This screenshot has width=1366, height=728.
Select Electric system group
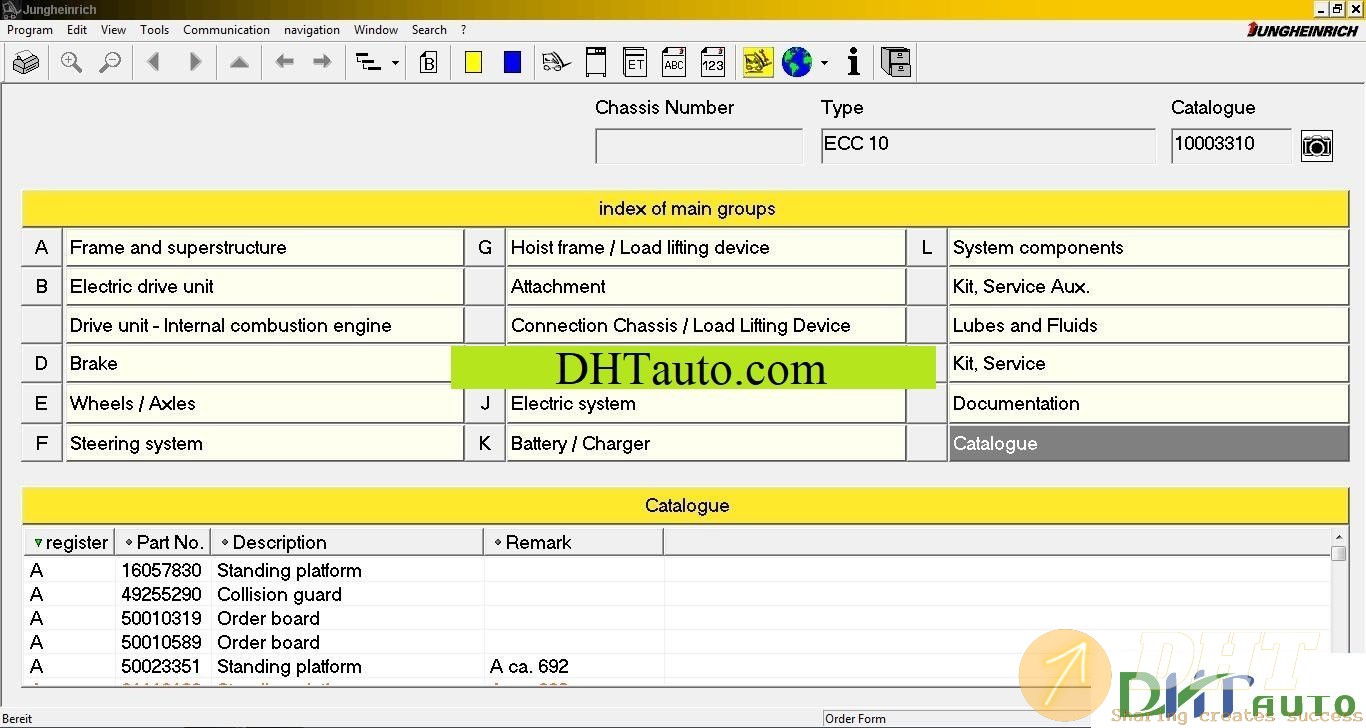coord(706,404)
